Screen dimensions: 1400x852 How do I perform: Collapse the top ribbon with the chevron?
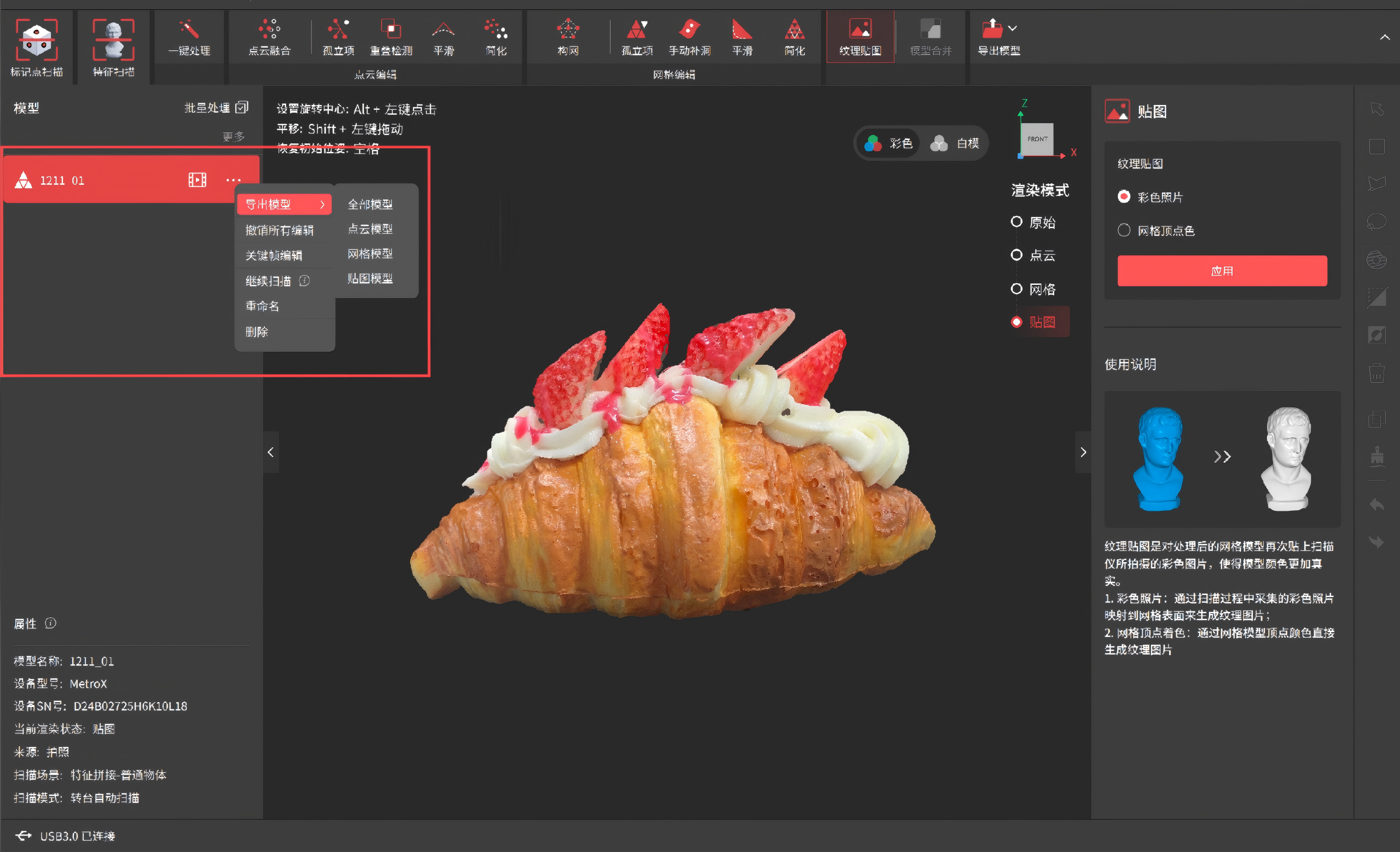1385,38
